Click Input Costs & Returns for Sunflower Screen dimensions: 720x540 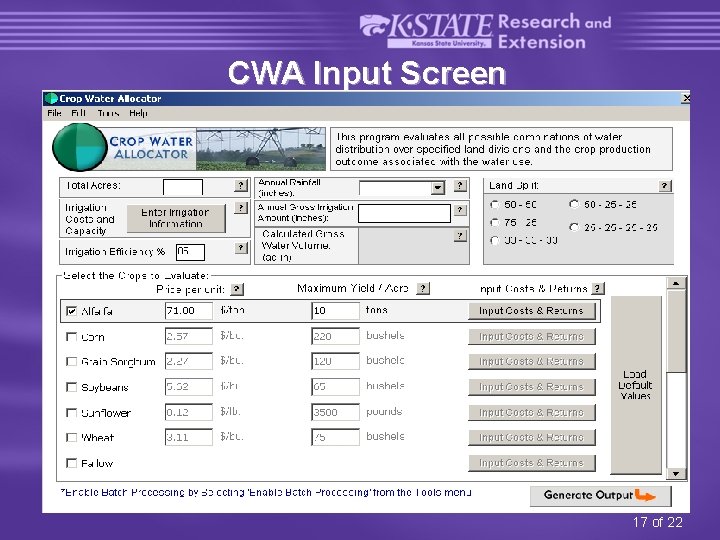pyautogui.click(x=531, y=412)
